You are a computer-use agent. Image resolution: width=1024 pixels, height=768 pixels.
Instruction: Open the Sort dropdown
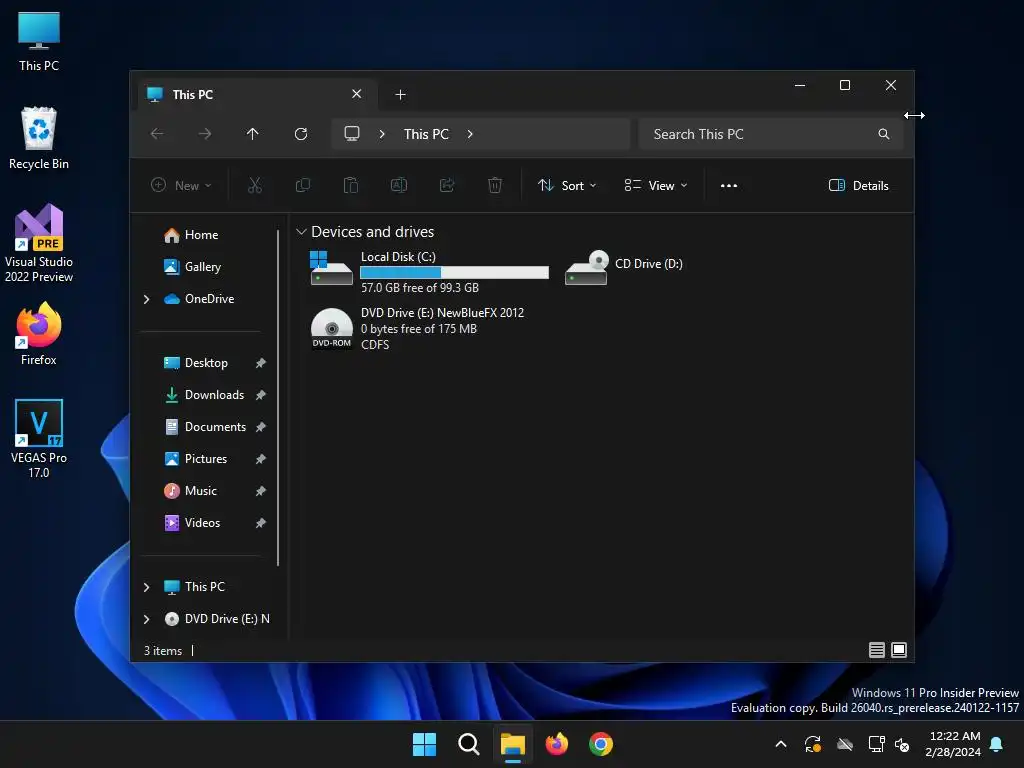click(x=567, y=185)
